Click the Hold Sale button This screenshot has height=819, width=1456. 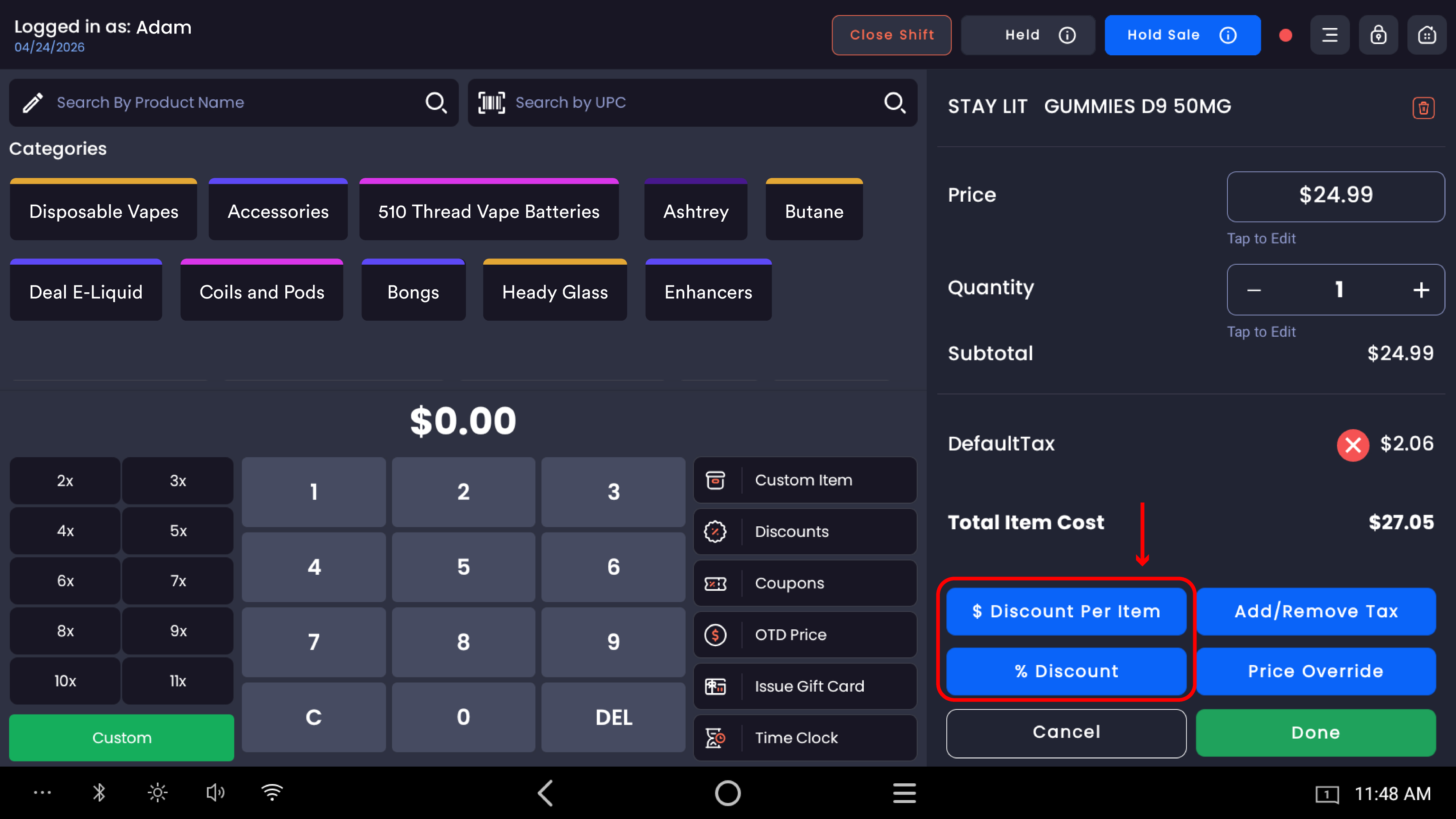point(1182,35)
